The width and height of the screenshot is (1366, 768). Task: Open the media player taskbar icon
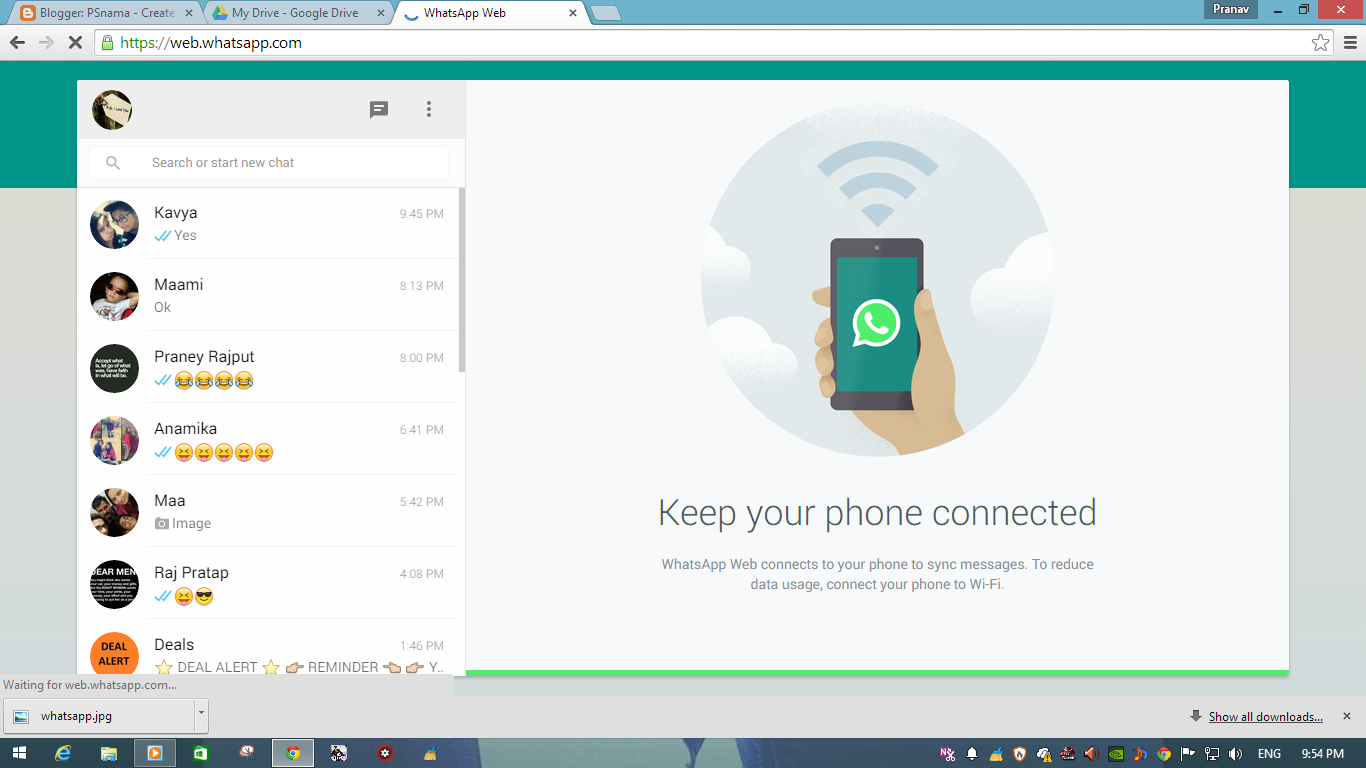[x=155, y=753]
